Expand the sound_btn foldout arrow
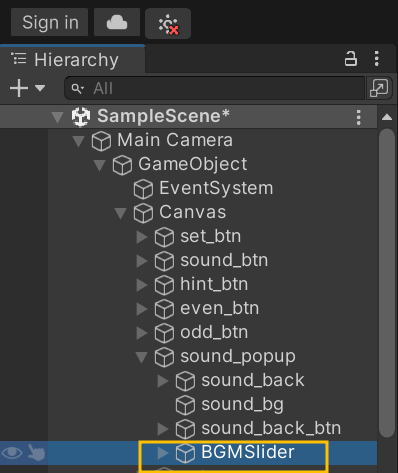 point(142,261)
